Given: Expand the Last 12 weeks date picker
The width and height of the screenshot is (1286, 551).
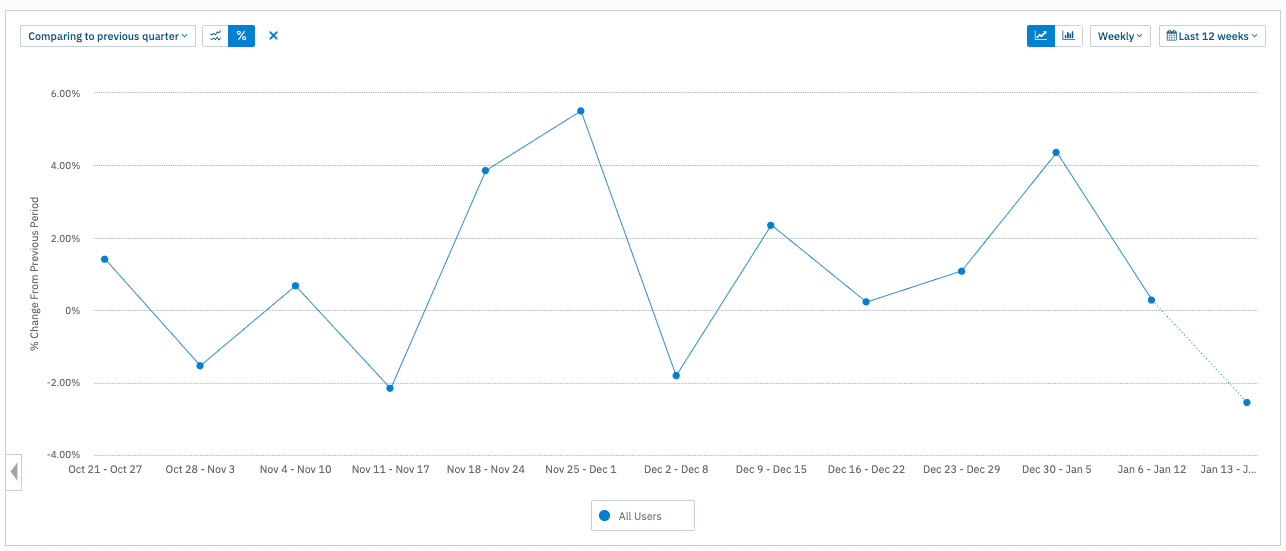Looking at the screenshot, I should point(1212,36).
